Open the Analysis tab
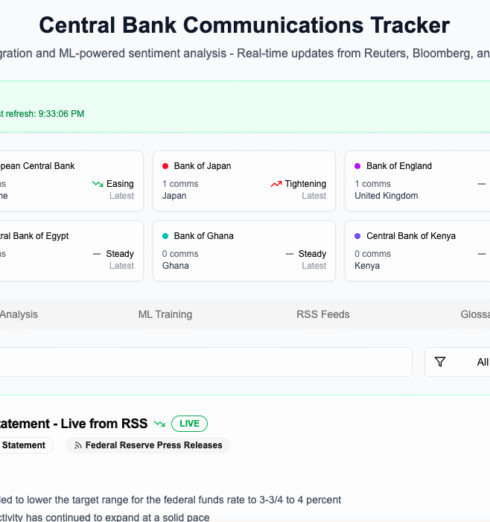 [x=19, y=314]
